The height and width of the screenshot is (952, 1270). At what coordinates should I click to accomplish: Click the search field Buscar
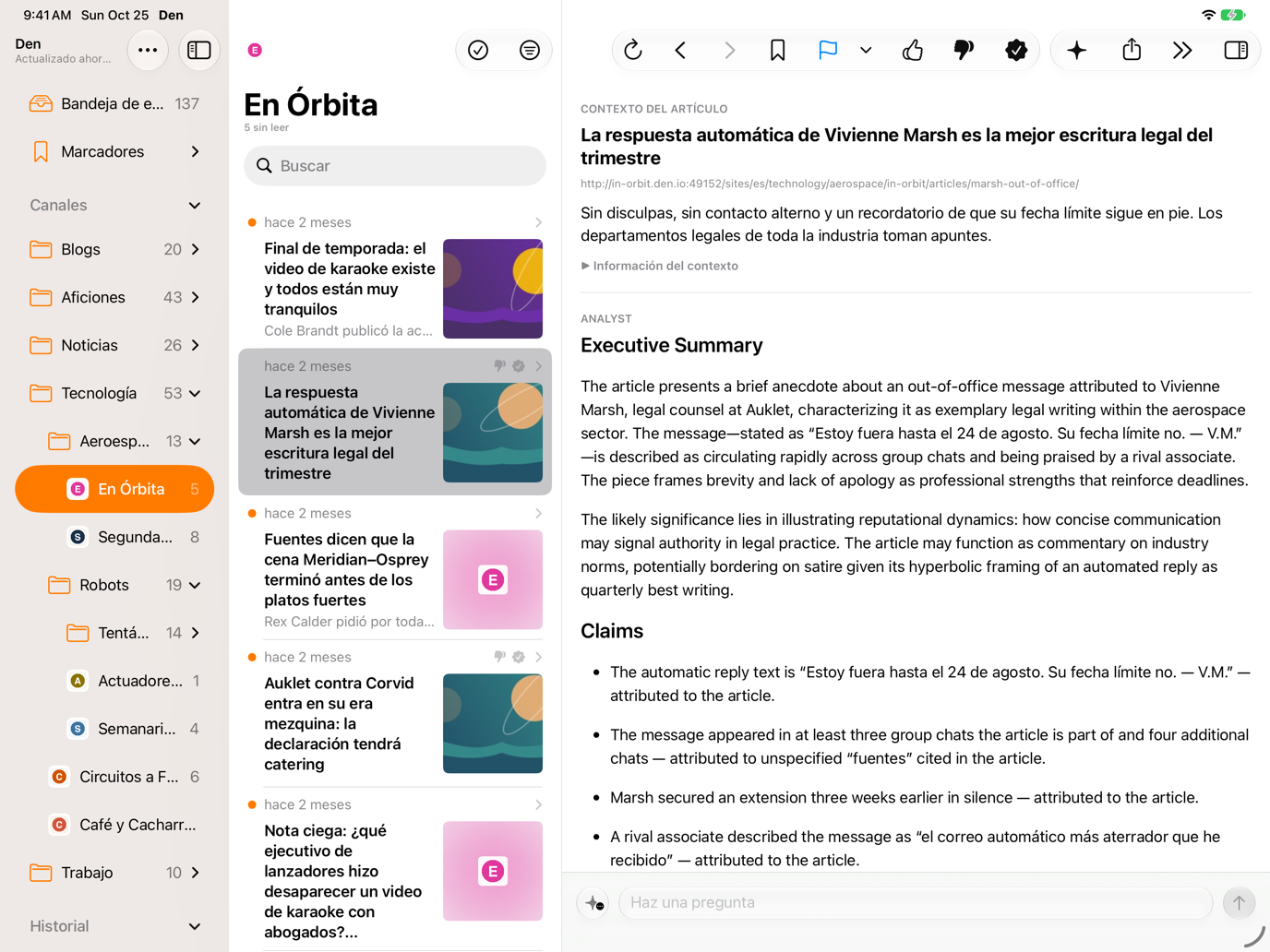395,166
